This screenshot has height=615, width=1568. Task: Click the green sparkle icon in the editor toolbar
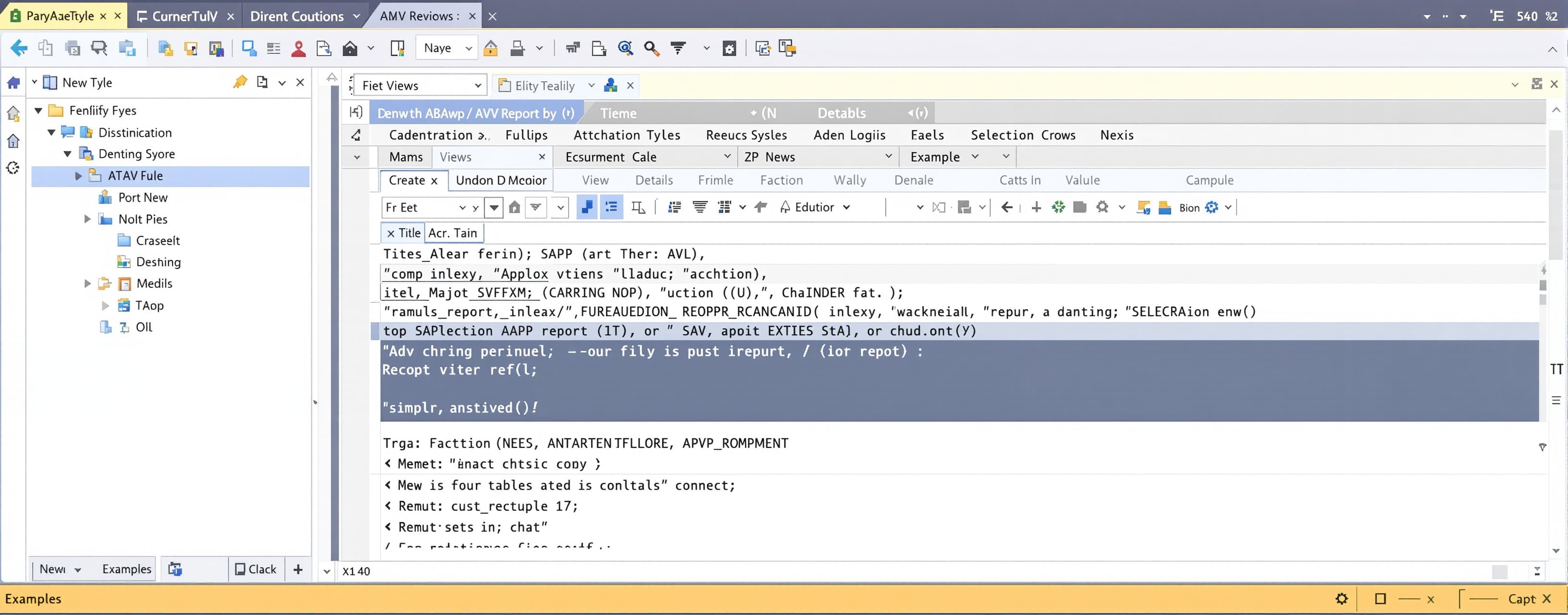click(x=1058, y=207)
